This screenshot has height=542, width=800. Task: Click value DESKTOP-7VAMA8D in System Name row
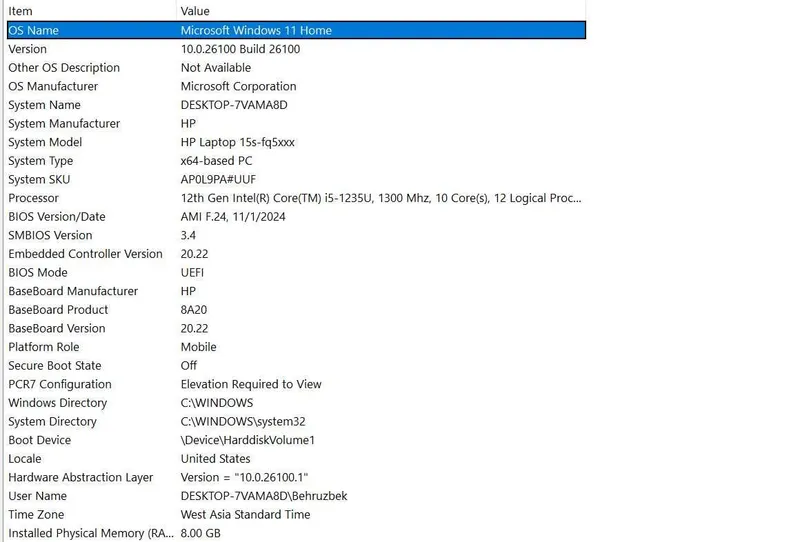click(x=234, y=105)
